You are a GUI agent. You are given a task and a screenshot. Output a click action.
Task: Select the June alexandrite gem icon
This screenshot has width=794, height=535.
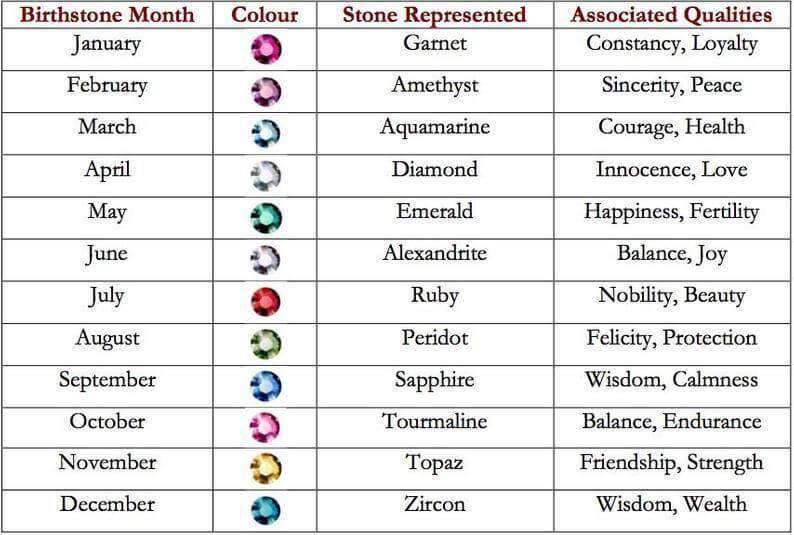tap(266, 260)
